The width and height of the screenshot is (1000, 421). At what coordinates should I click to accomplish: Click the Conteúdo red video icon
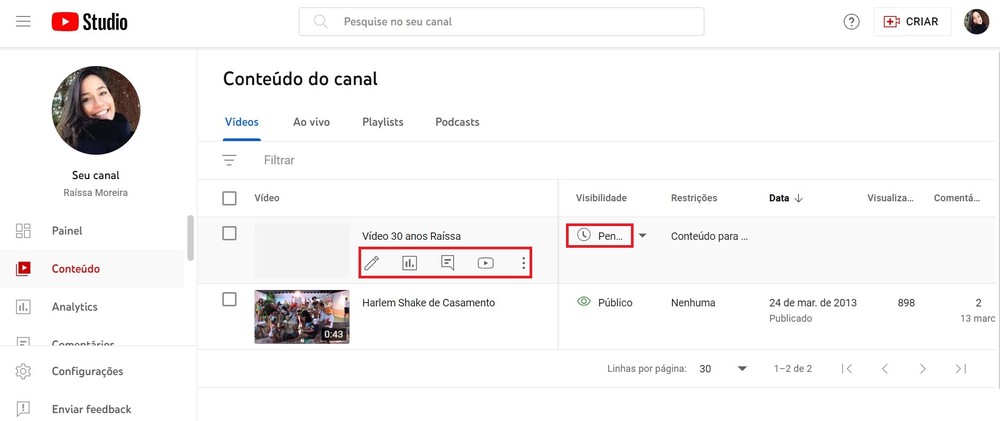click(x=23, y=269)
